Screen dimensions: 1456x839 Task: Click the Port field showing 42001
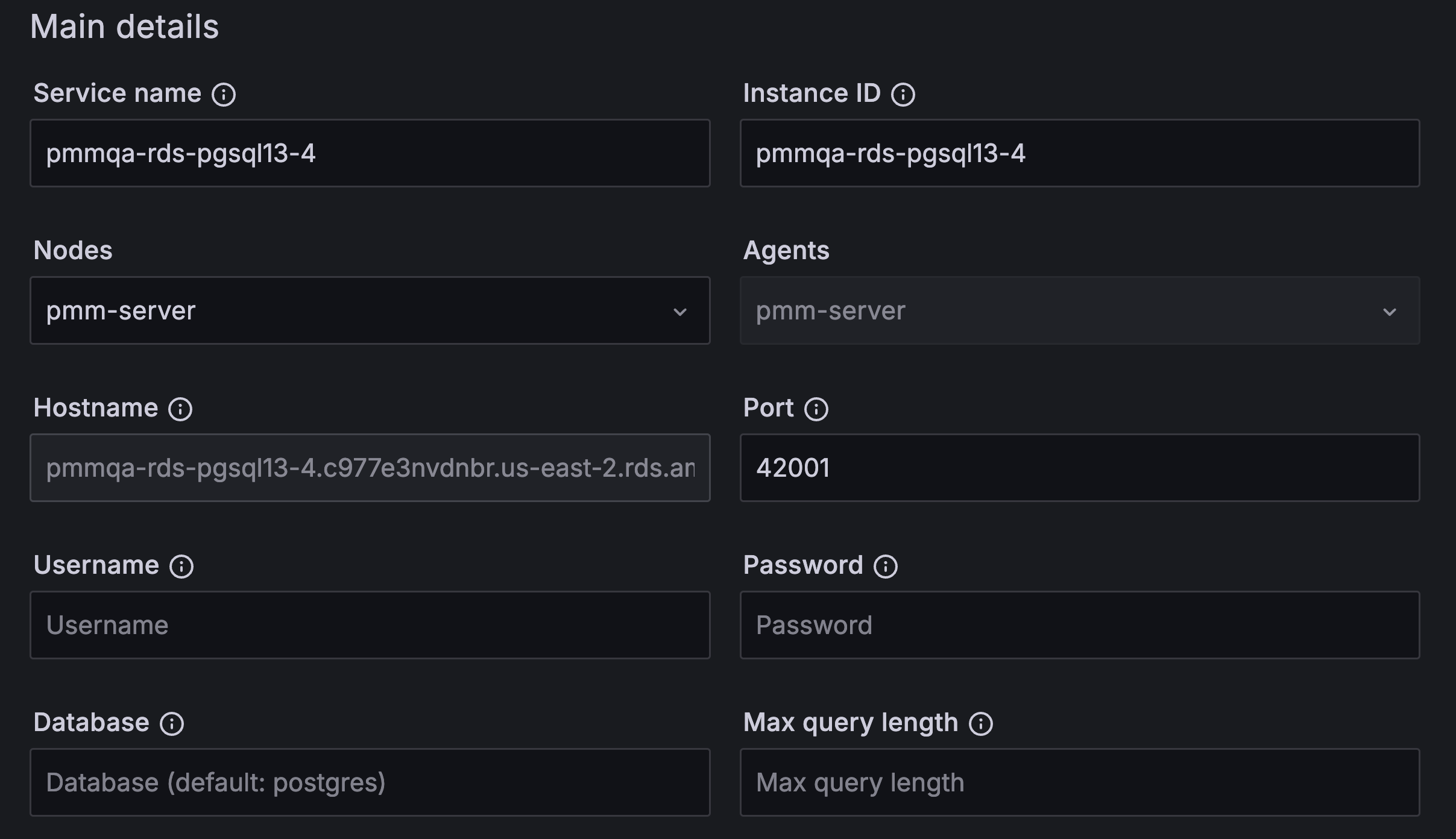coord(1079,468)
